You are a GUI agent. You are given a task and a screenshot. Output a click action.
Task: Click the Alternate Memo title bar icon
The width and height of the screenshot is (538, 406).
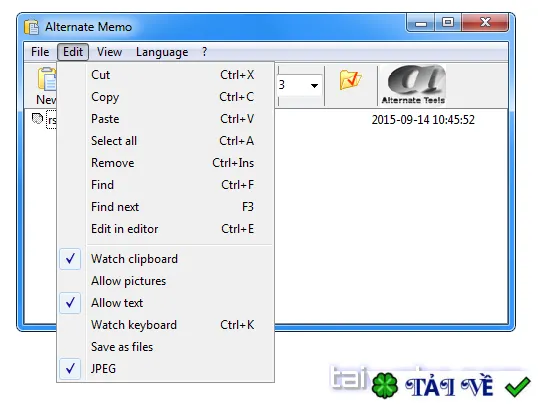(x=32, y=27)
